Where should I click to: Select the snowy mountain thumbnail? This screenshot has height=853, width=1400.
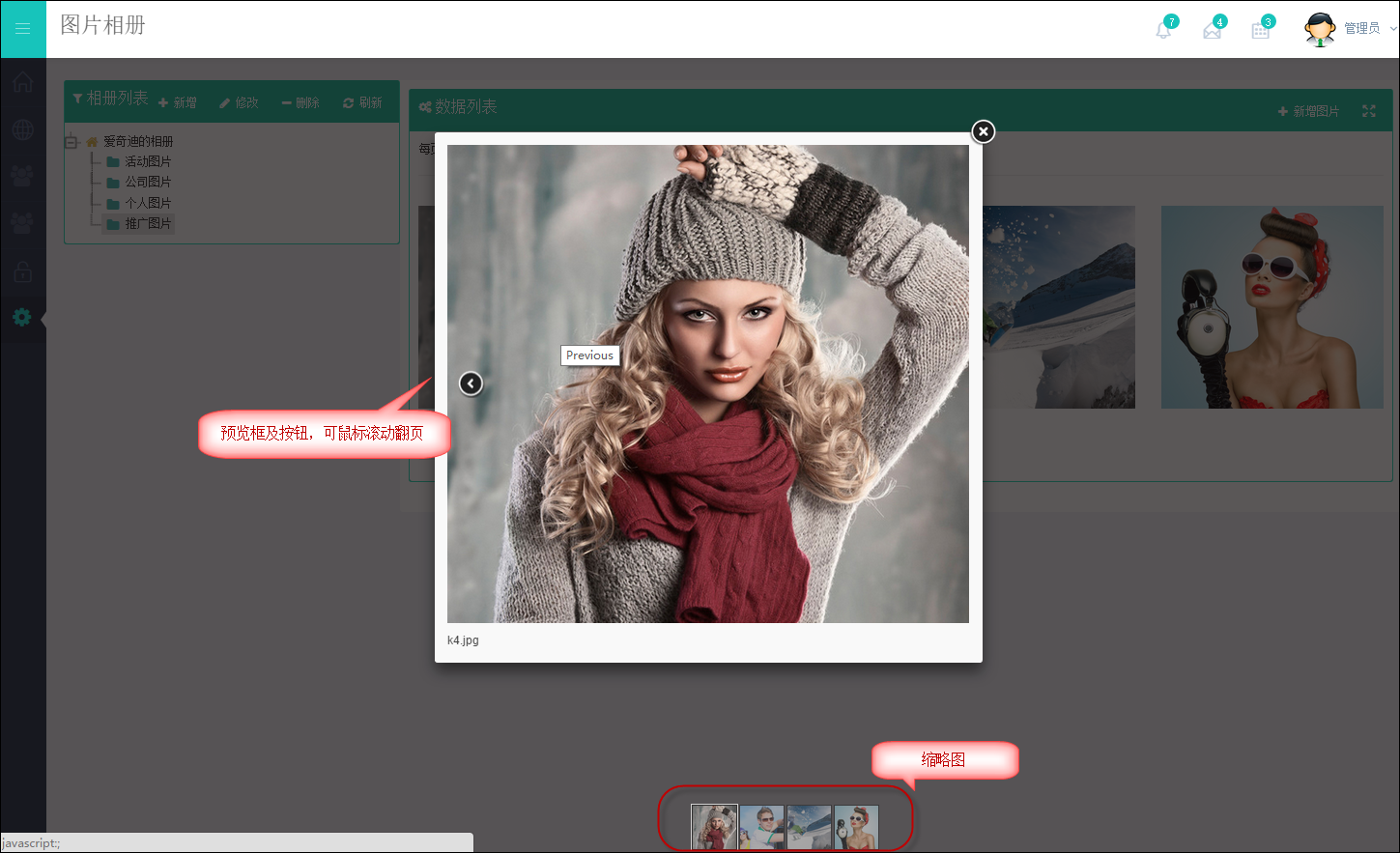[809, 828]
